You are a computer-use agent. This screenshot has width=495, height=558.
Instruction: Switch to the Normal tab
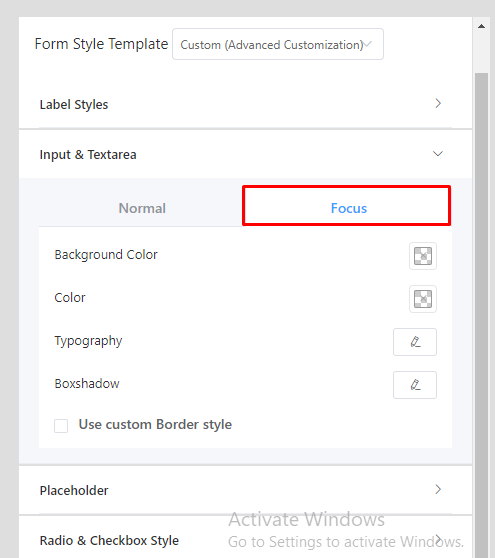tap(142, 208)
